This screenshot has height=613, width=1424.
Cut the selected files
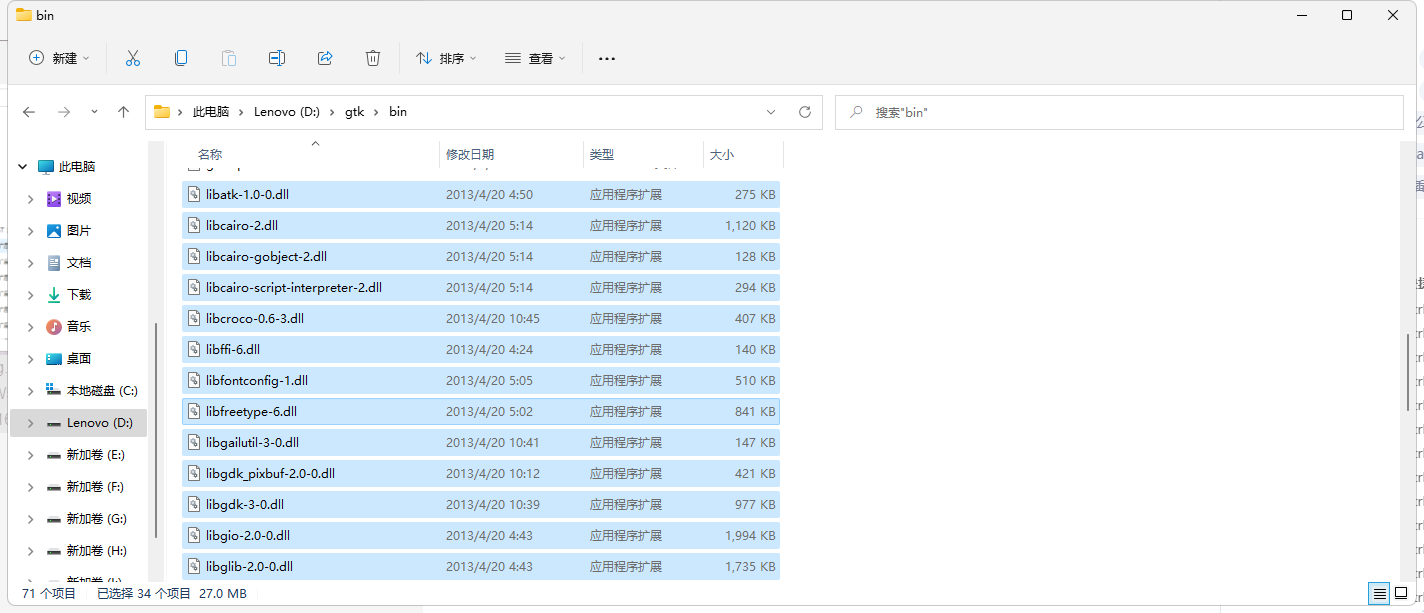[x=133, y=58]
